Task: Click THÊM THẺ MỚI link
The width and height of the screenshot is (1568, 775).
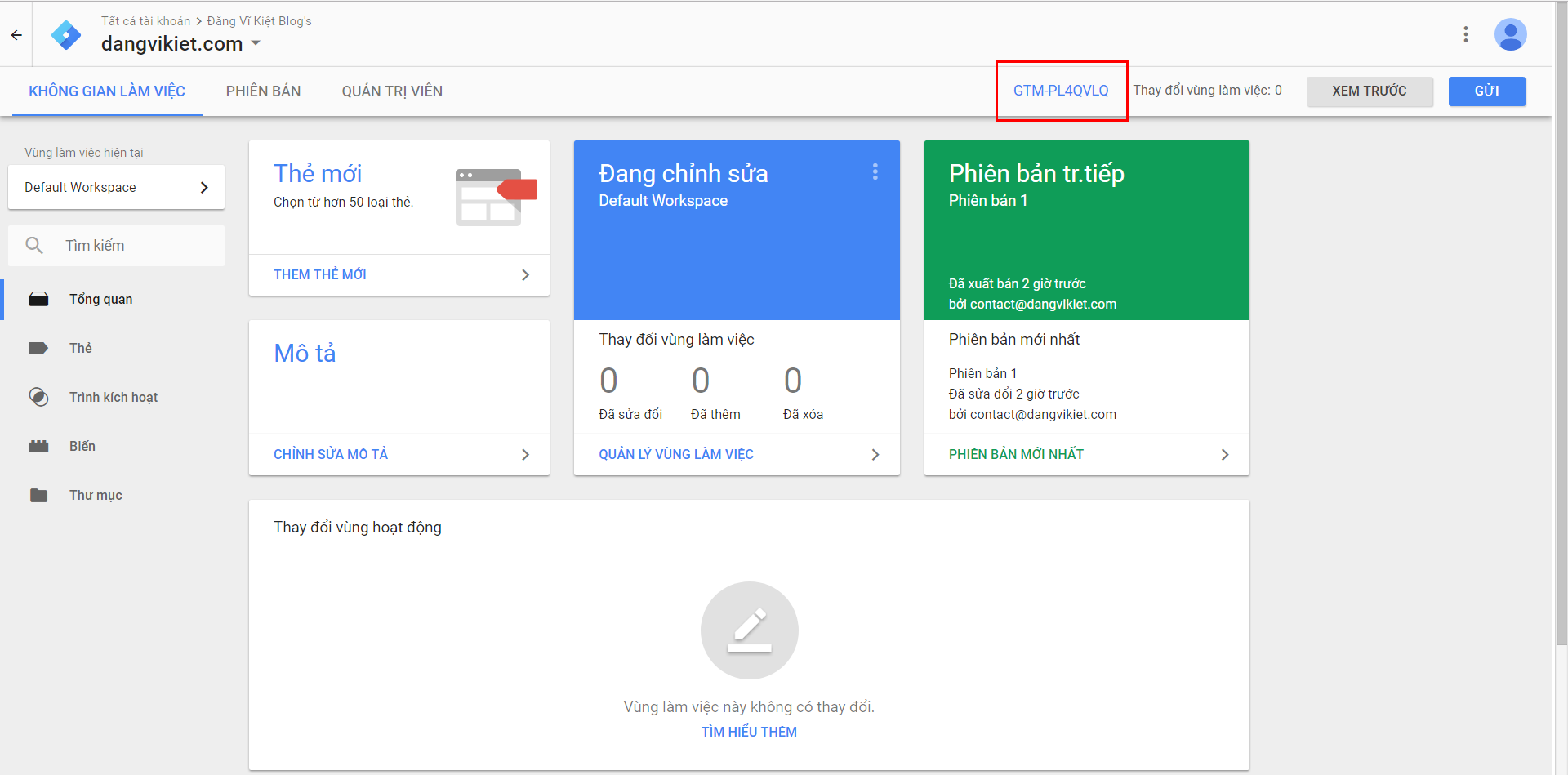Action: (319, 275)
